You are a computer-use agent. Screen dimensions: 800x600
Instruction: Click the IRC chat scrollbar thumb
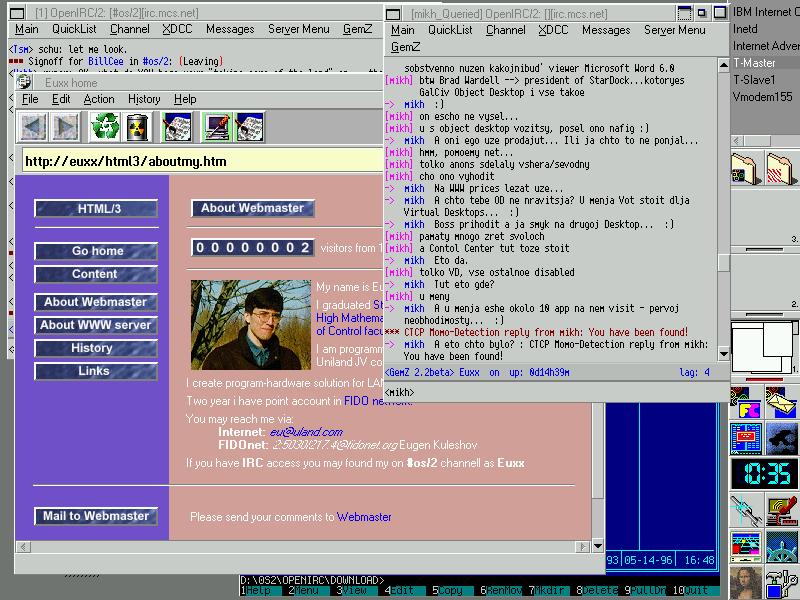point(723,263)
